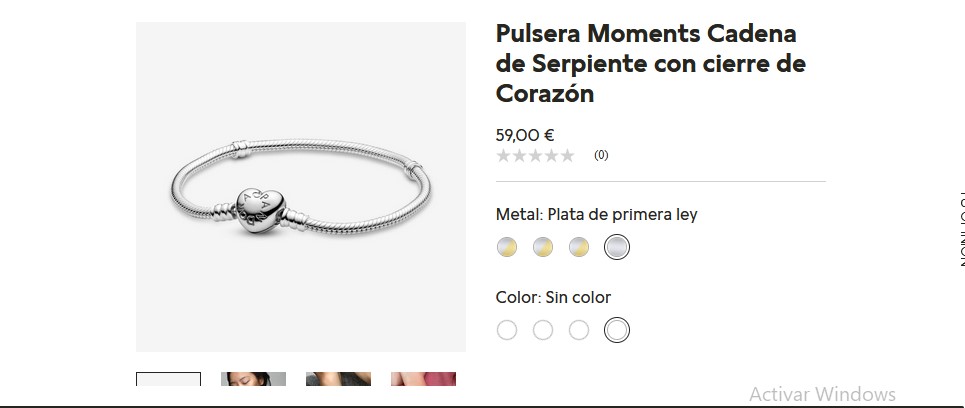
Task: Select the selected silver Plata metal swatch
Action: (x=617, y=247)
